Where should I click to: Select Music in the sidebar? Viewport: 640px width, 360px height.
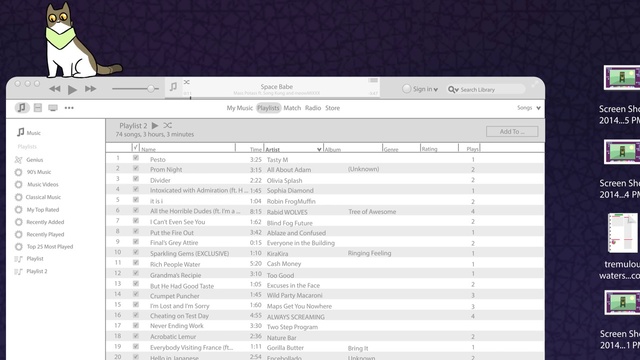point(29,132)
